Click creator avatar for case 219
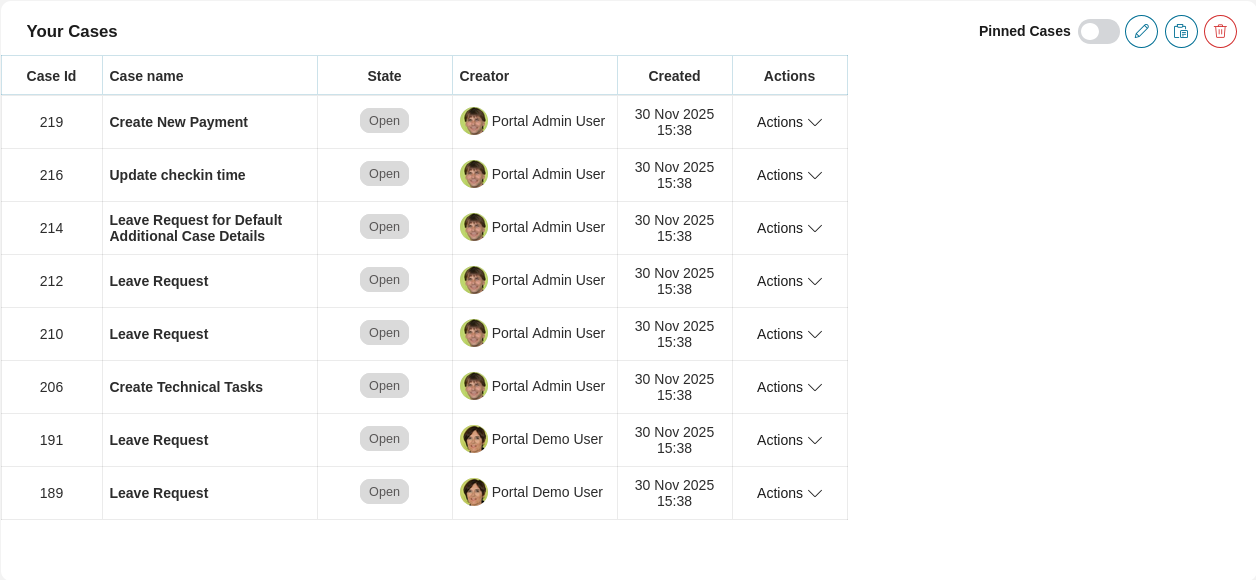The image size is (1256, 580). click(x=474, y=121)
